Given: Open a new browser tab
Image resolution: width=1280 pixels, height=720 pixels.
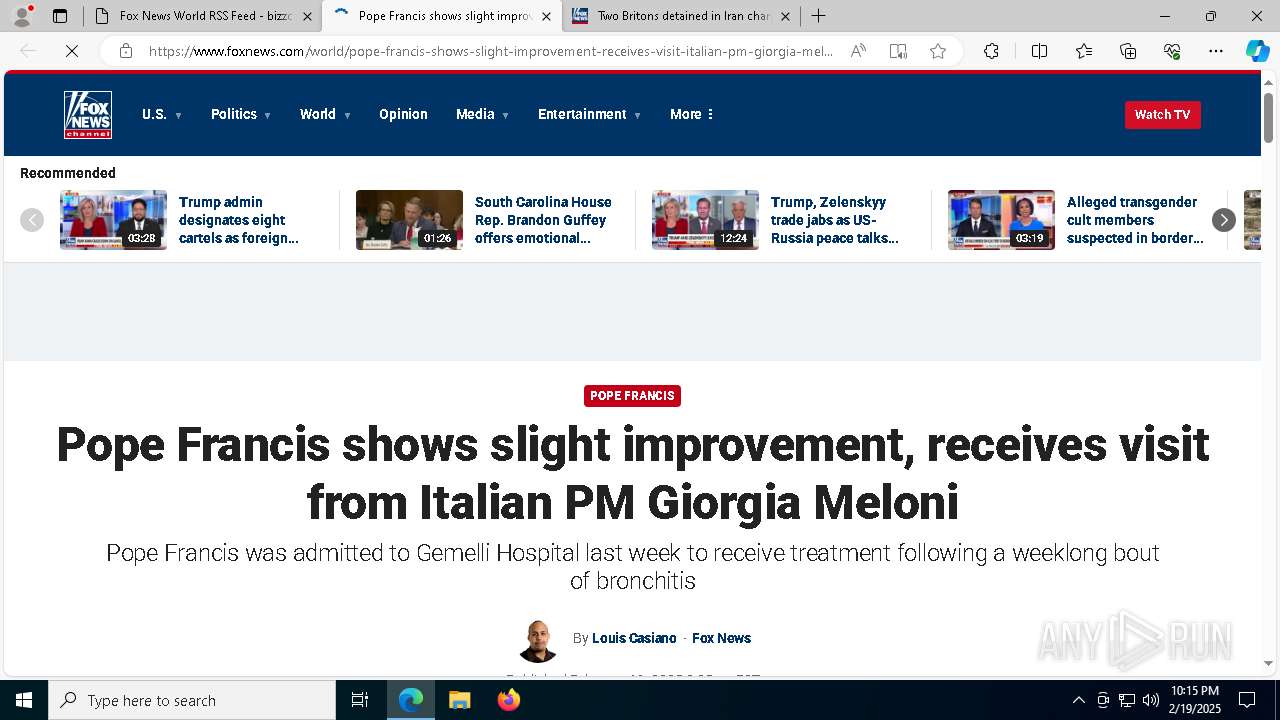Looking at the screenshot, I should [818, 16].
